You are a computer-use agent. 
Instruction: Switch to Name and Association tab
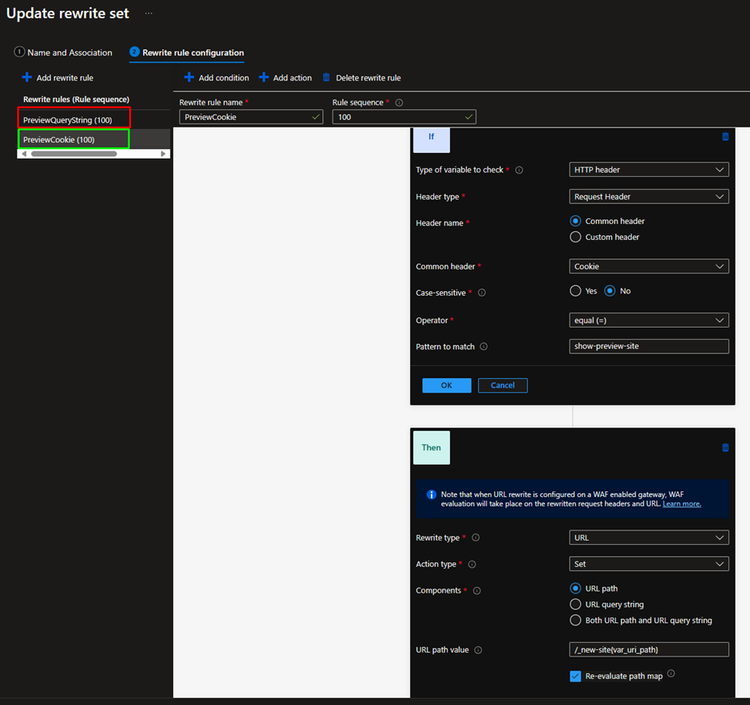[63, 52]
